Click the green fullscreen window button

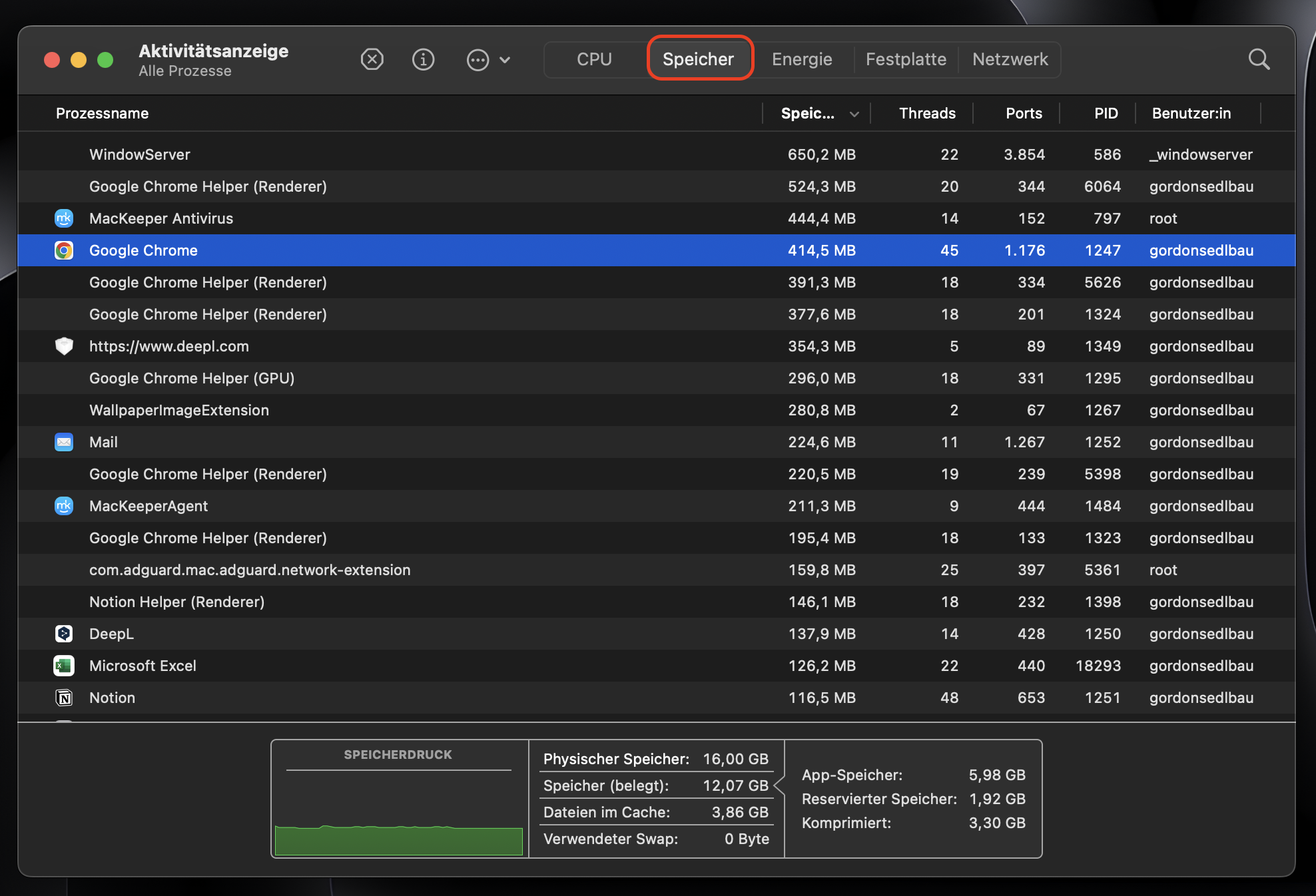coord(105,60)
